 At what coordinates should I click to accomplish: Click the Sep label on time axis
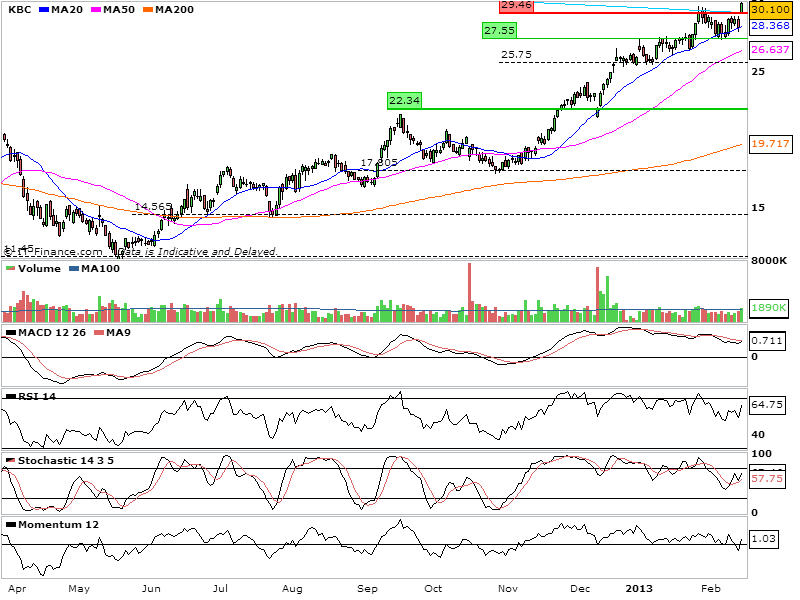[x=367, y=589]
